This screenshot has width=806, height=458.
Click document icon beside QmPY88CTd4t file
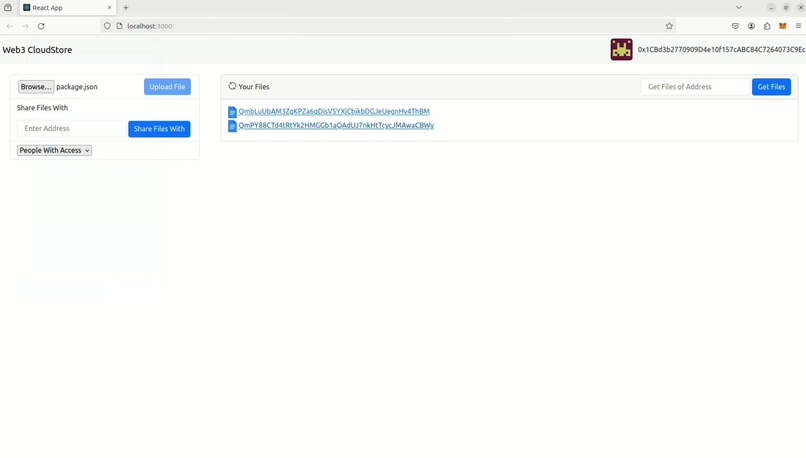click(x=232, y=126)
